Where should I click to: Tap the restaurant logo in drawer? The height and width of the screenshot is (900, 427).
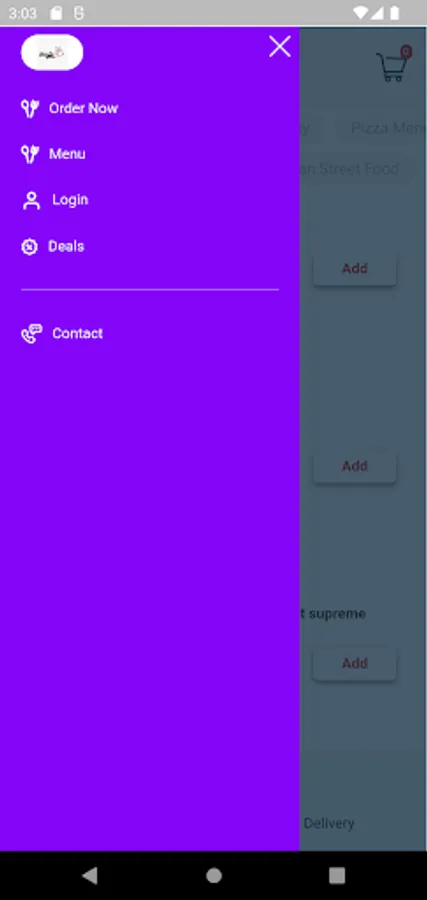tap(52, 52)
